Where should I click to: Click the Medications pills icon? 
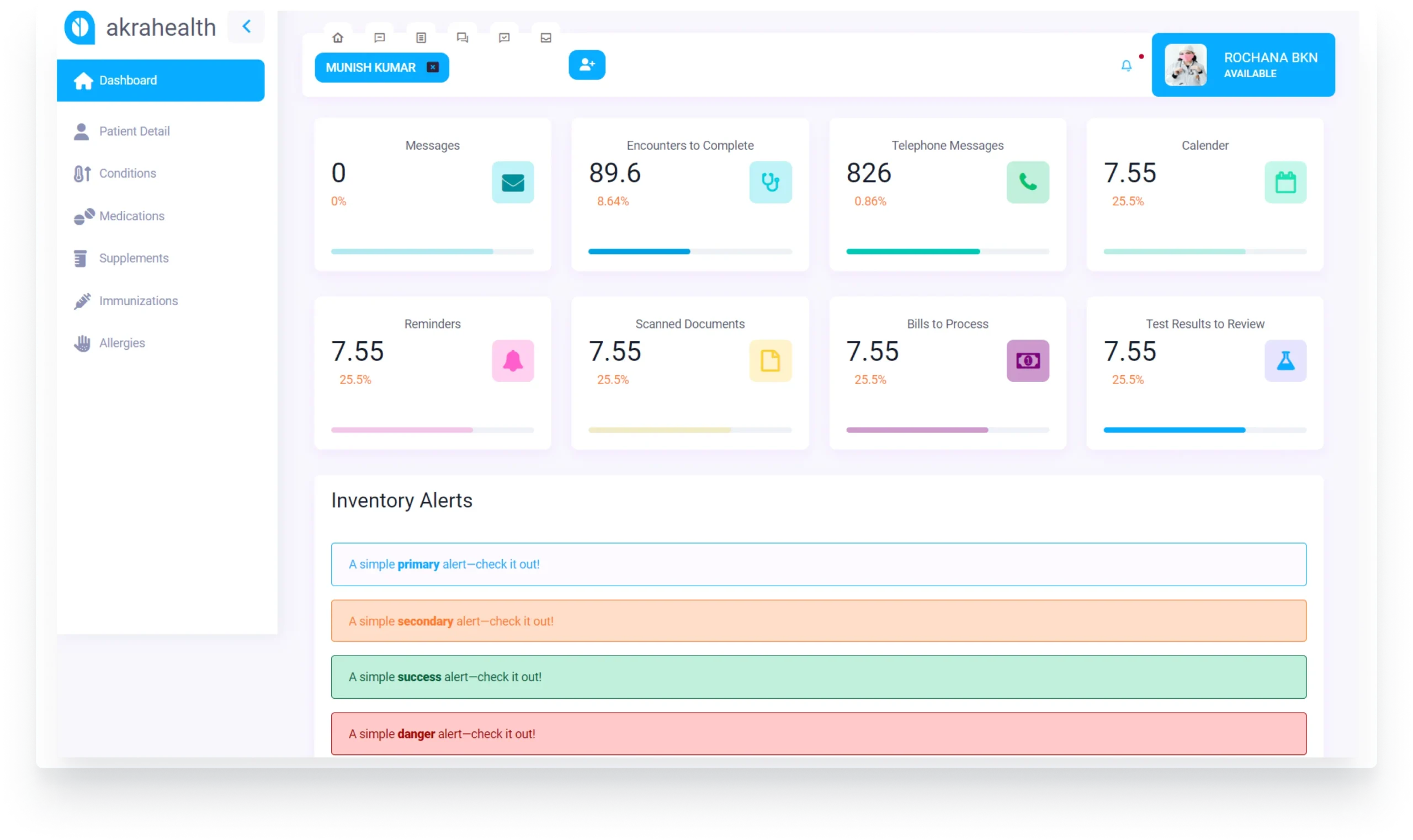(x=84, y=216)
